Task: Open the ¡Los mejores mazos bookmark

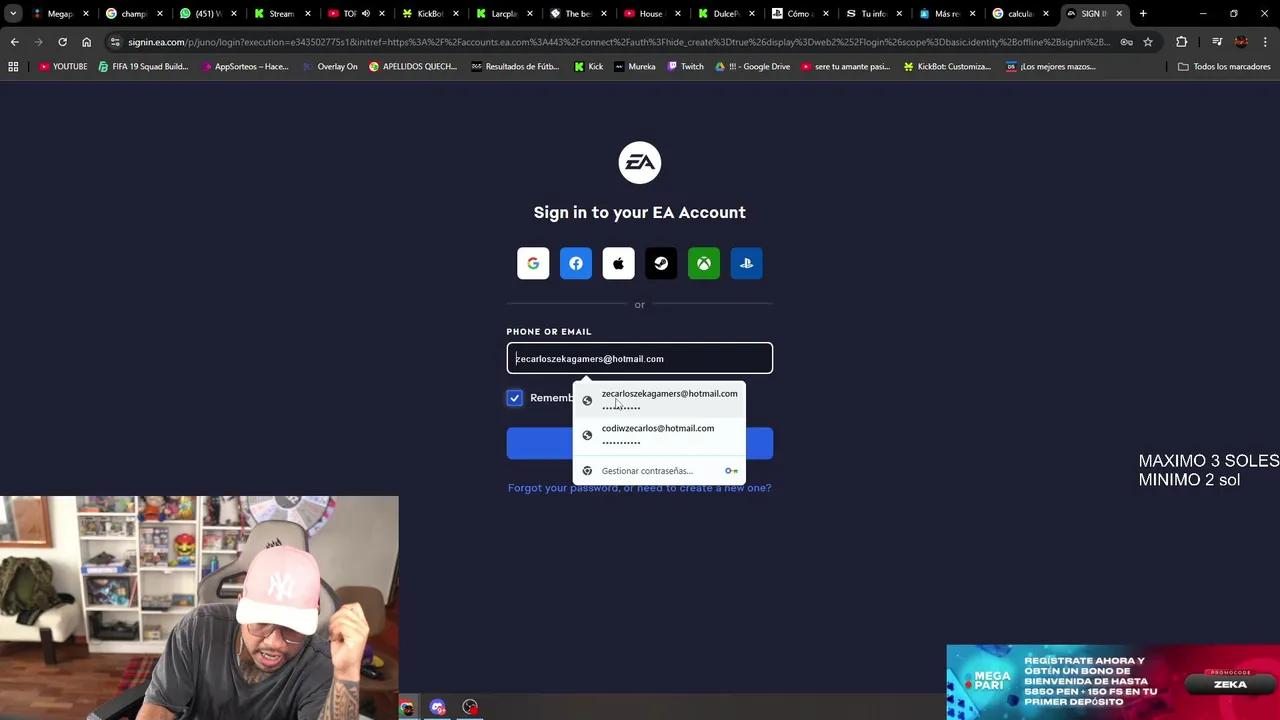Action: pyautogui.click(x=1051, y=66)
